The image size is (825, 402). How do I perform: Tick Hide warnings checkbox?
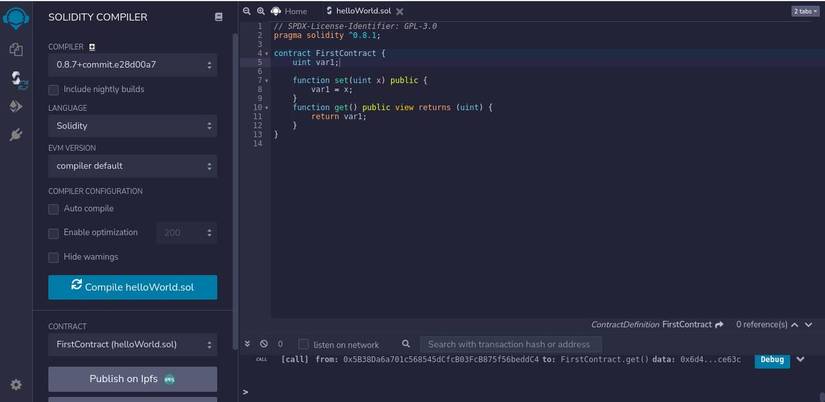[x=53, y=257]
